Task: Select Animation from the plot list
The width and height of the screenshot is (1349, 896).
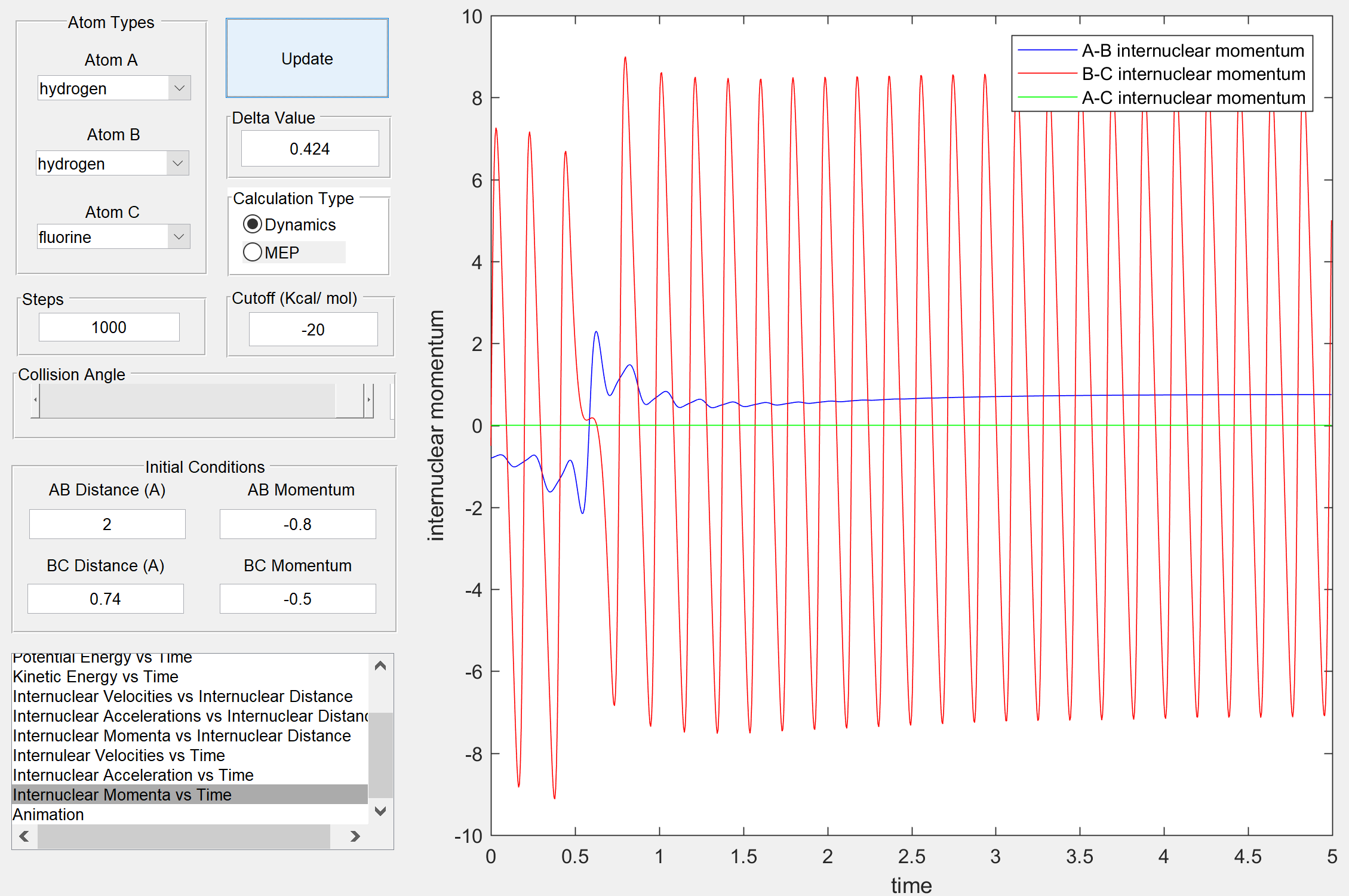Action: pyautogui.click(x=48, y=814)
